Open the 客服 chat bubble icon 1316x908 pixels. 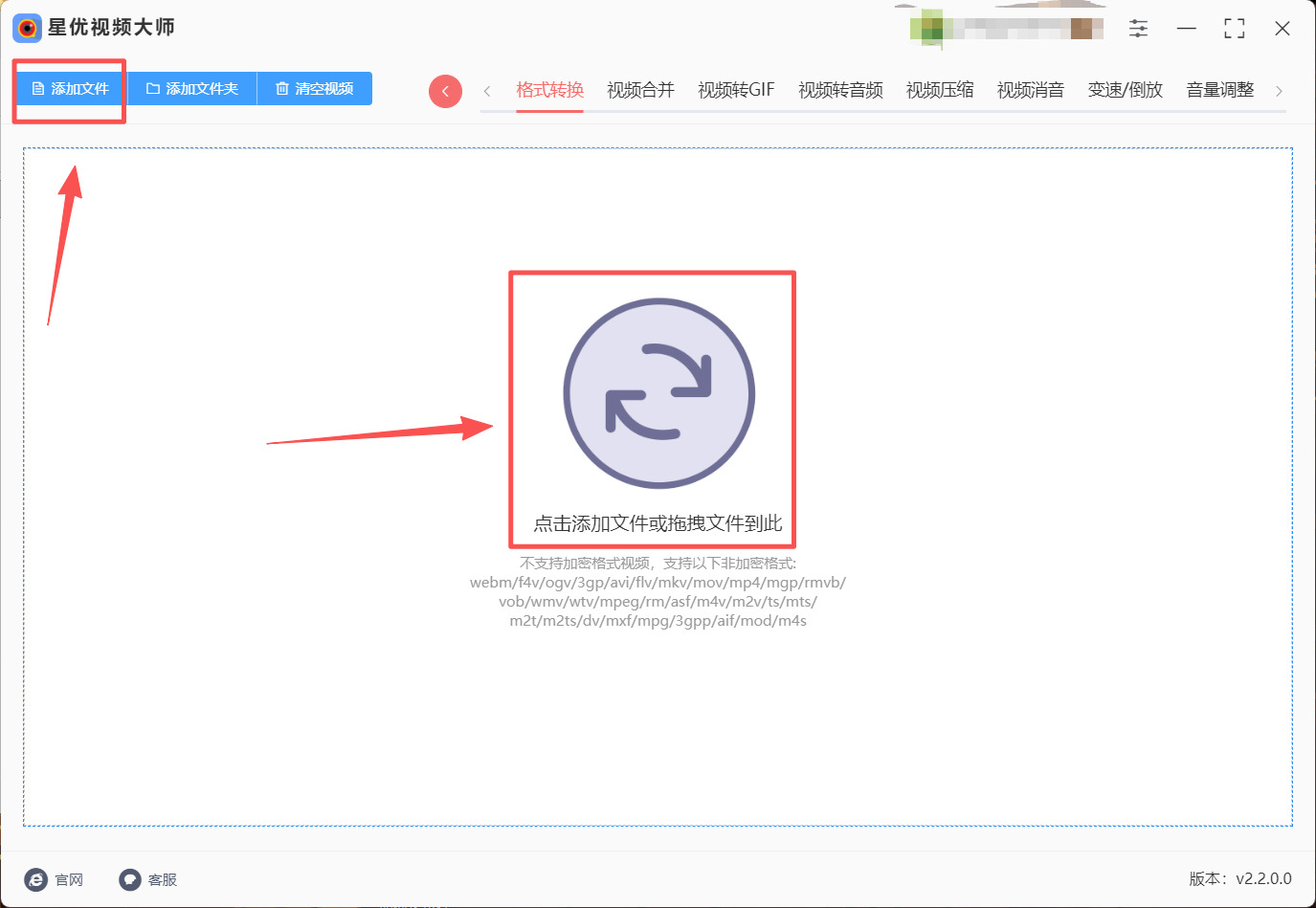[x=129, y=879]
